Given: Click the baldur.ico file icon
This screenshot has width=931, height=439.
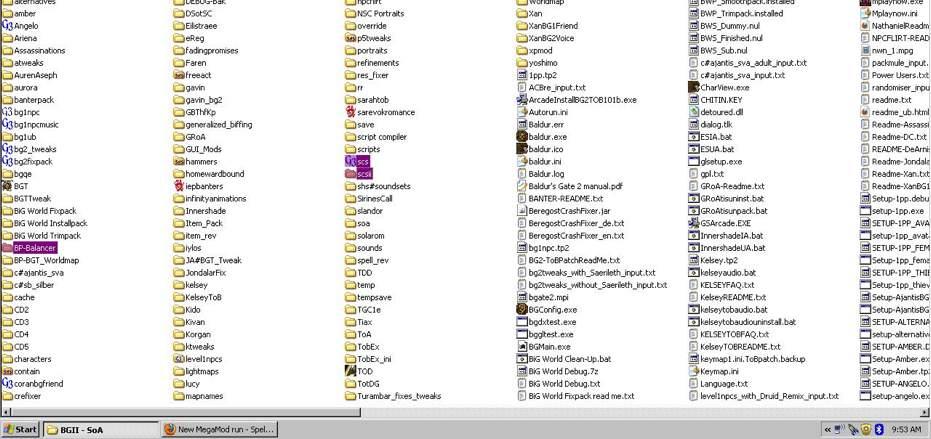Looking at the screenshot, I should (522, 149).
